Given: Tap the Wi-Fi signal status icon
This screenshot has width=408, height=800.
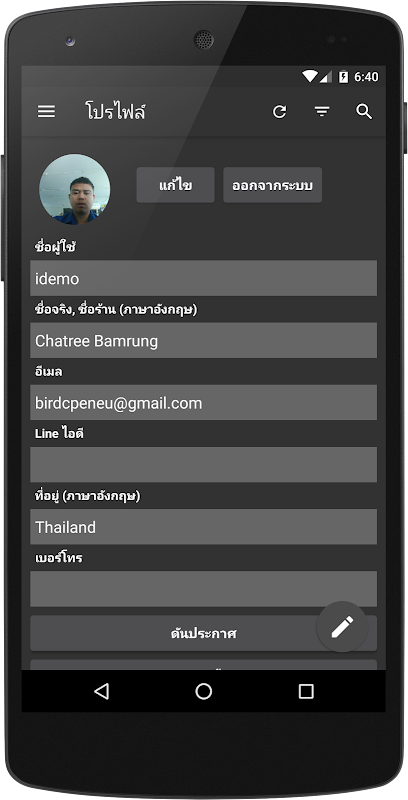Looking at the screenshot, I should tap(309, 77).
